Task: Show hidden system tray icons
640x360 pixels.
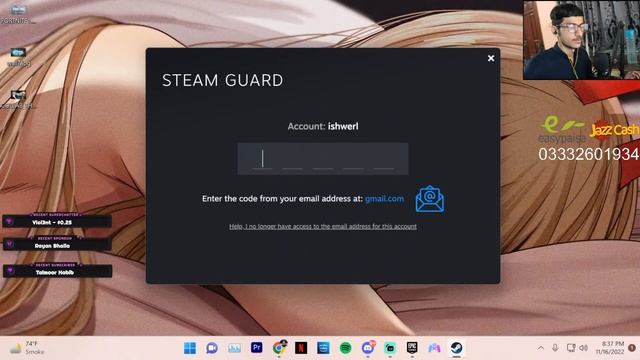Action: pyautogui.click(x=541, y=348)
